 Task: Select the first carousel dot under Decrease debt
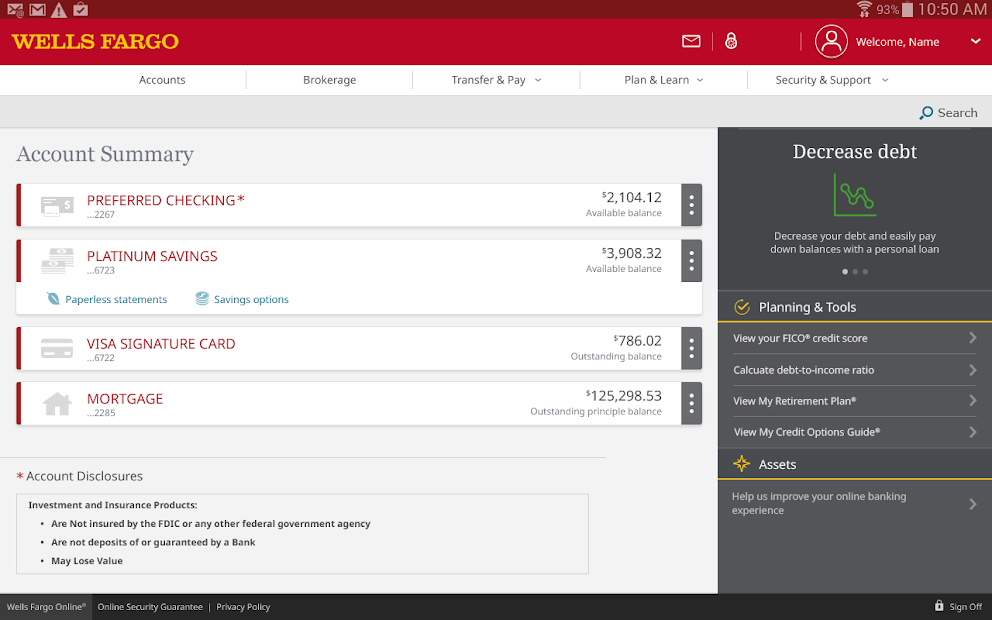pos(845,271)
